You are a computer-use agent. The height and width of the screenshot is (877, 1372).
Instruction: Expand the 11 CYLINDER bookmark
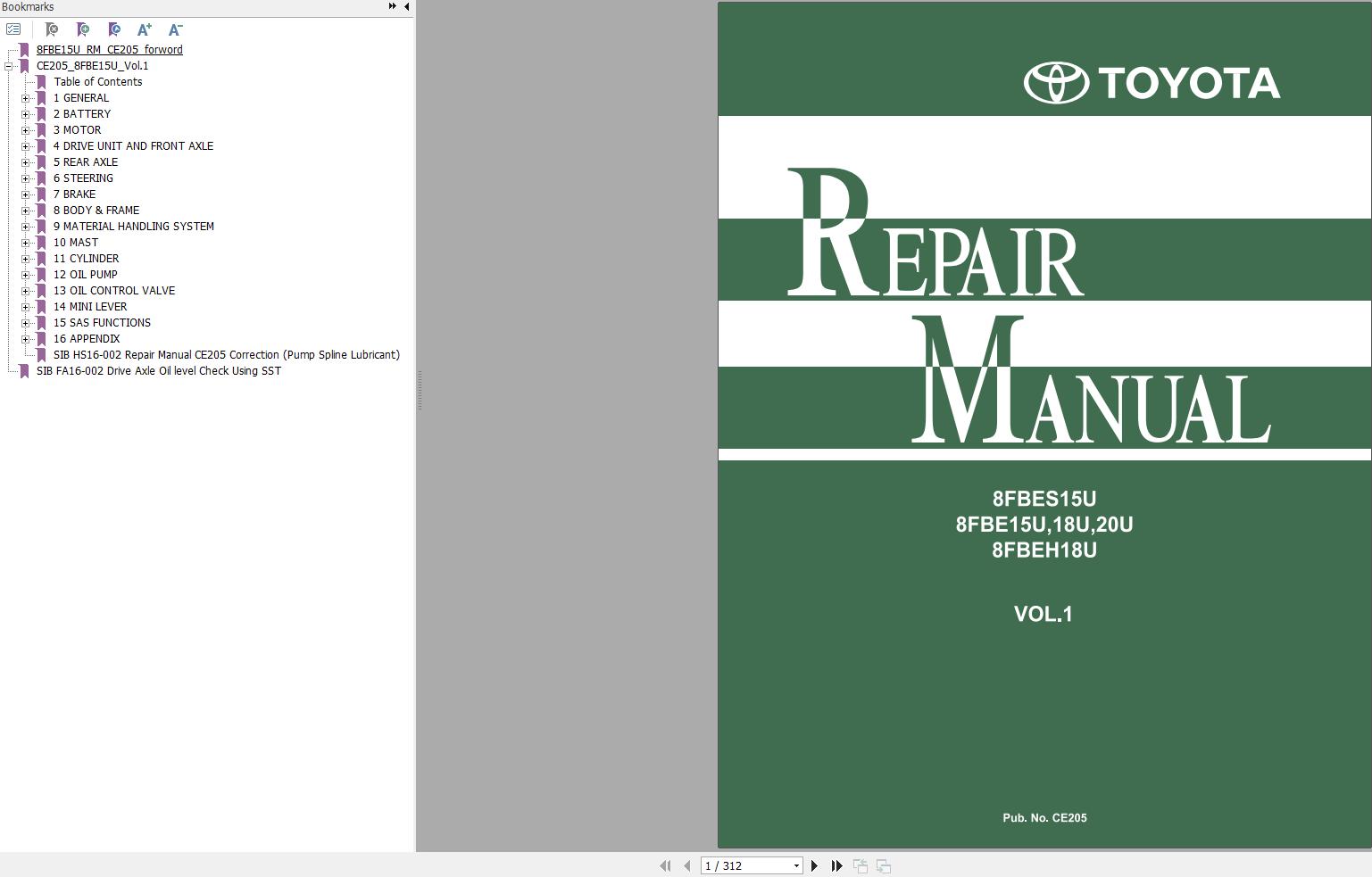25,259
